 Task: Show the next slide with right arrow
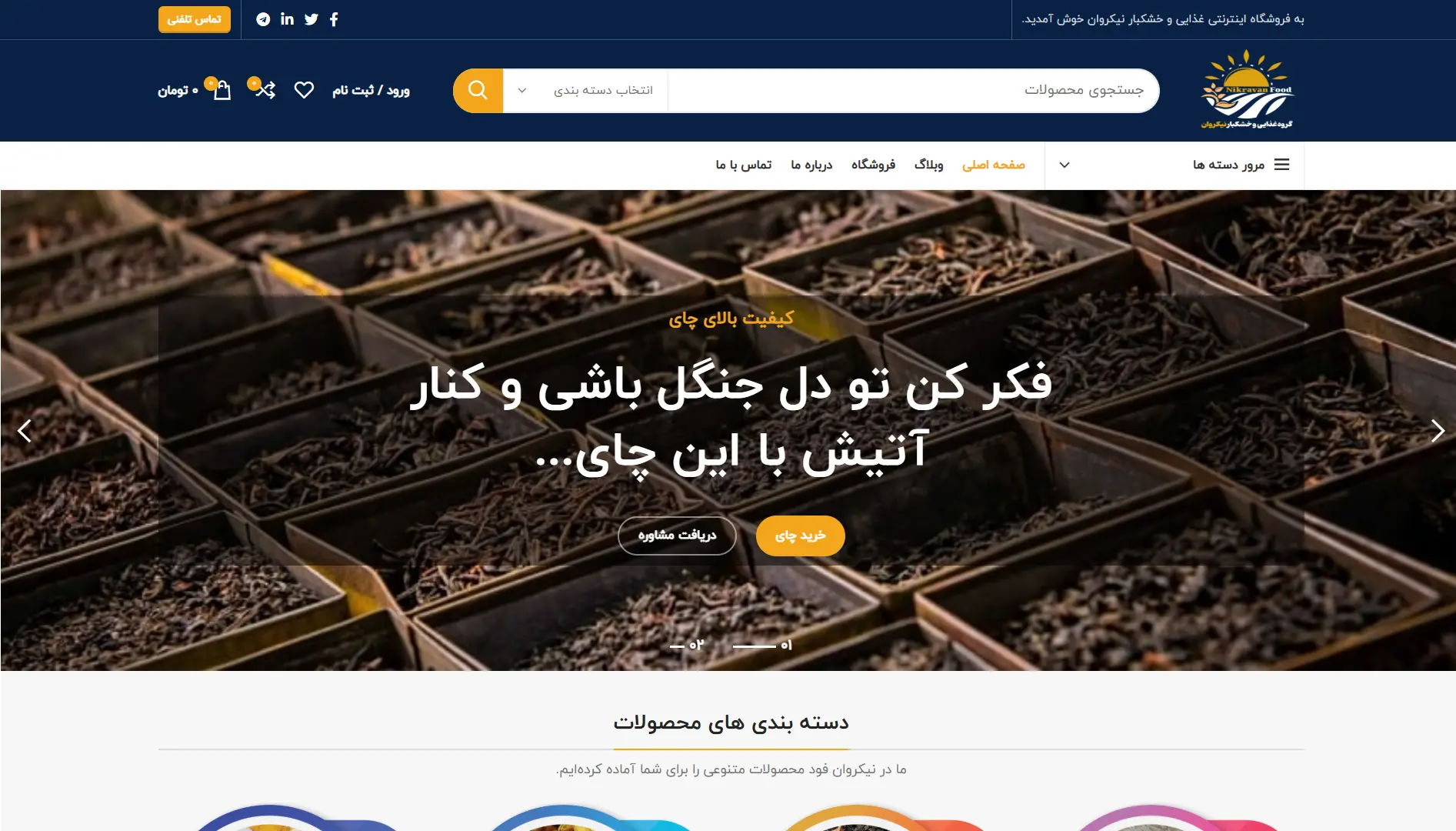pyautogui.click(x=1437, y=431)
